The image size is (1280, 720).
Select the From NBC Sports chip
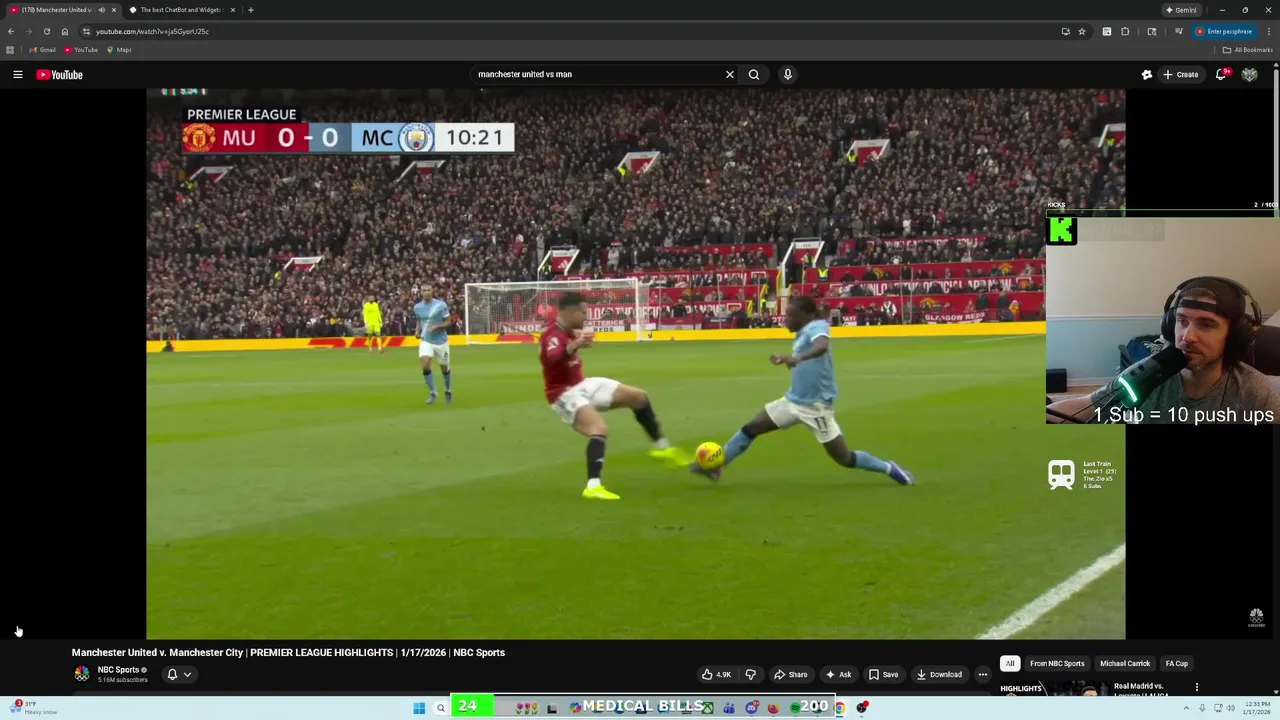click(x=1057, y=664)
